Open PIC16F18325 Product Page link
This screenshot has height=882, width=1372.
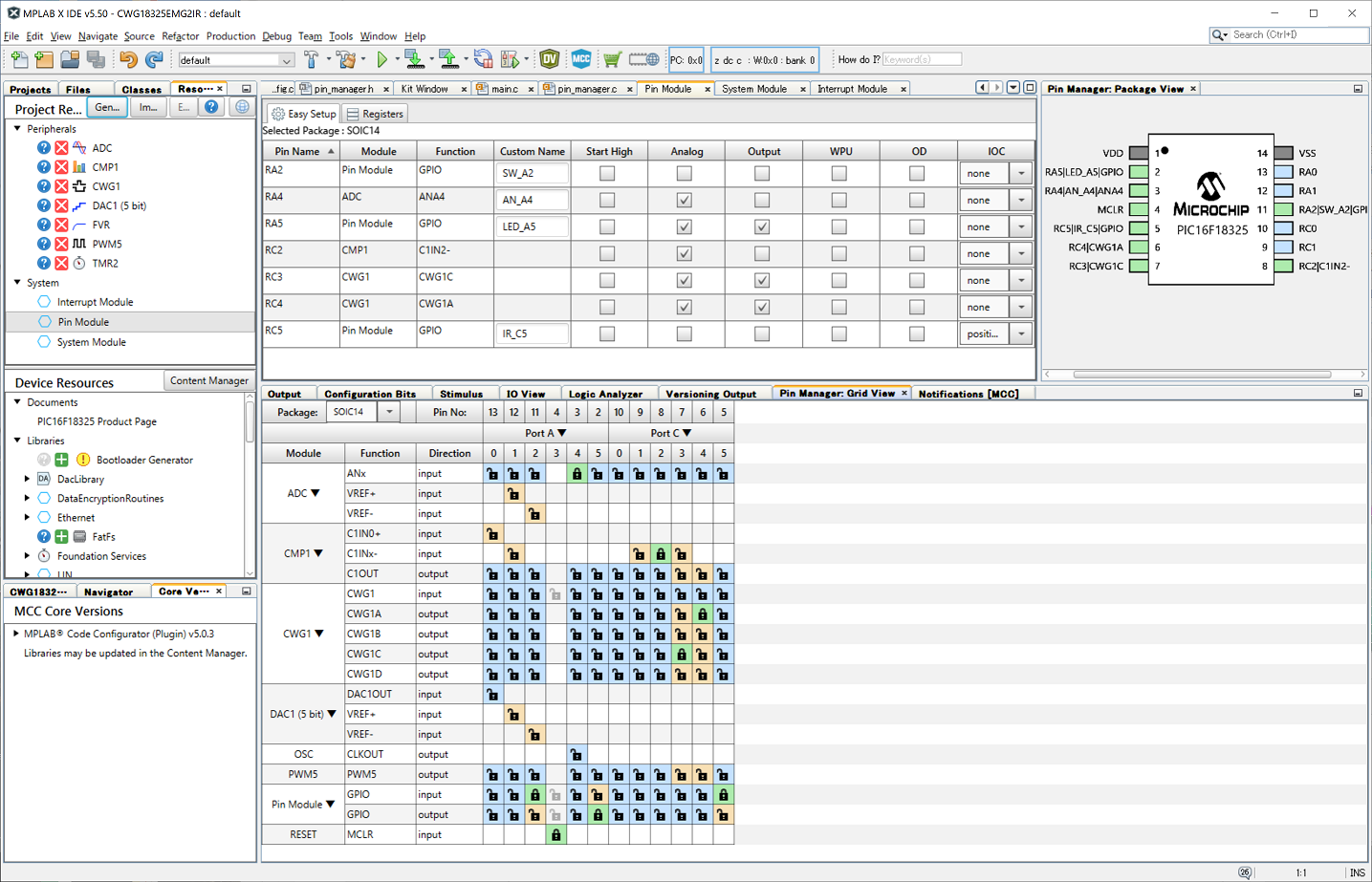click(97, 421)
